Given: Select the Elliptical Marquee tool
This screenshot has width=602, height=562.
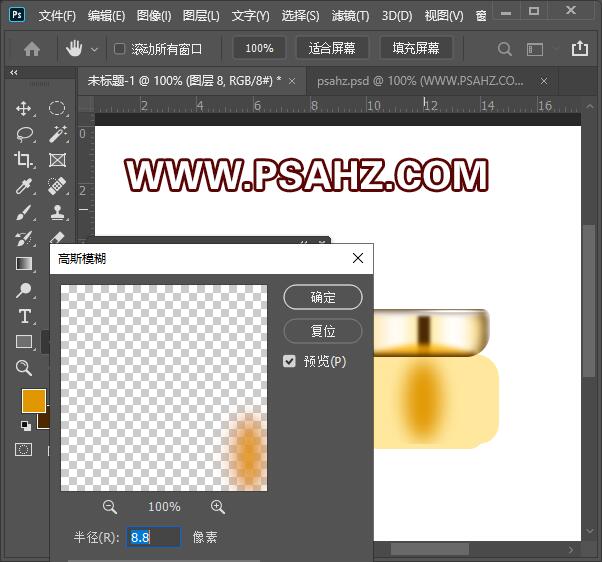Looking at the screenshot, I should (57, 109).
